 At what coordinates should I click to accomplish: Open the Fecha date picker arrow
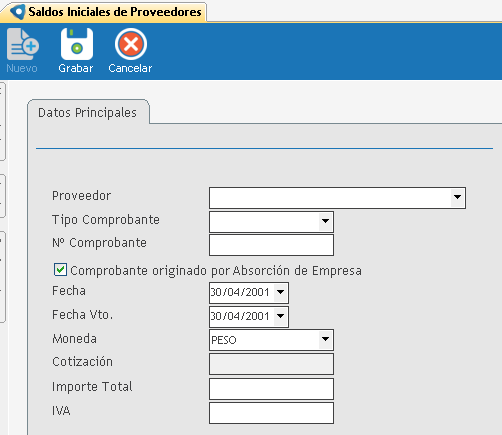click(281, 292)
